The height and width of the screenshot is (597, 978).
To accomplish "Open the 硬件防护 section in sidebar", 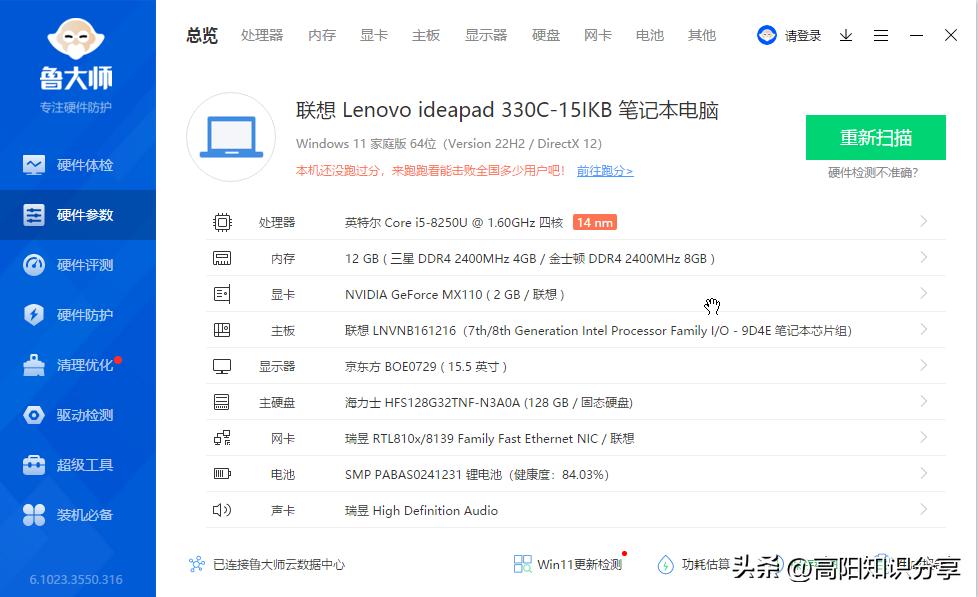I will pyautogui.click(x=78, y=314).
